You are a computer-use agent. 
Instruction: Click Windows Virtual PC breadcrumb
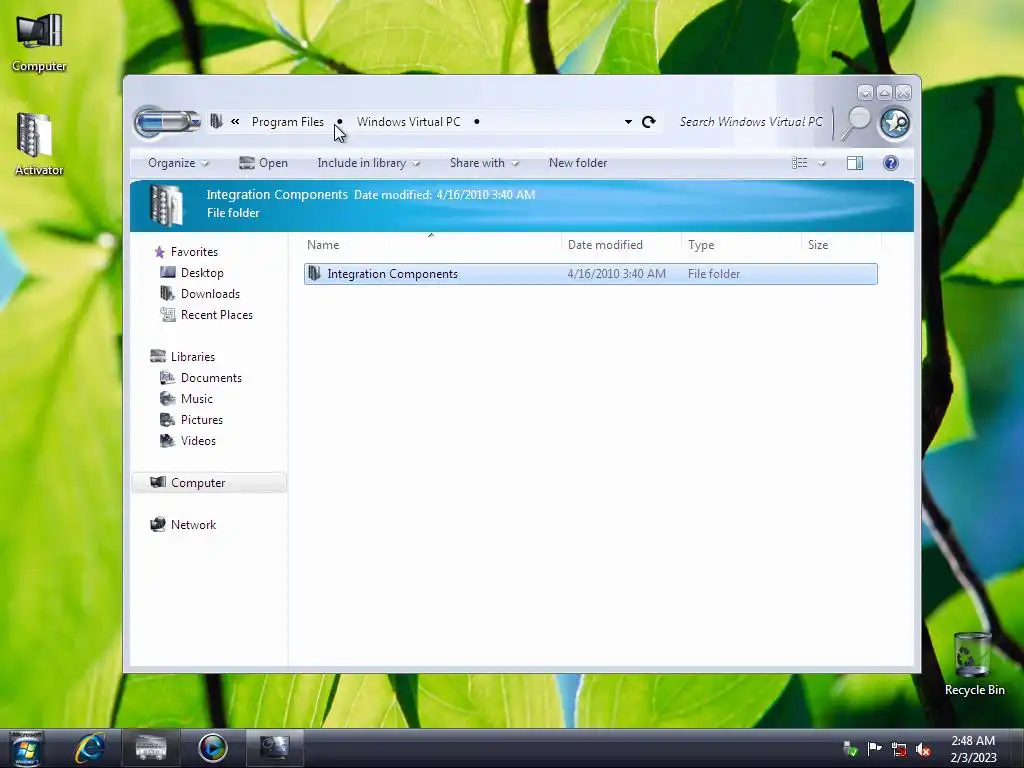click(408, 122)
